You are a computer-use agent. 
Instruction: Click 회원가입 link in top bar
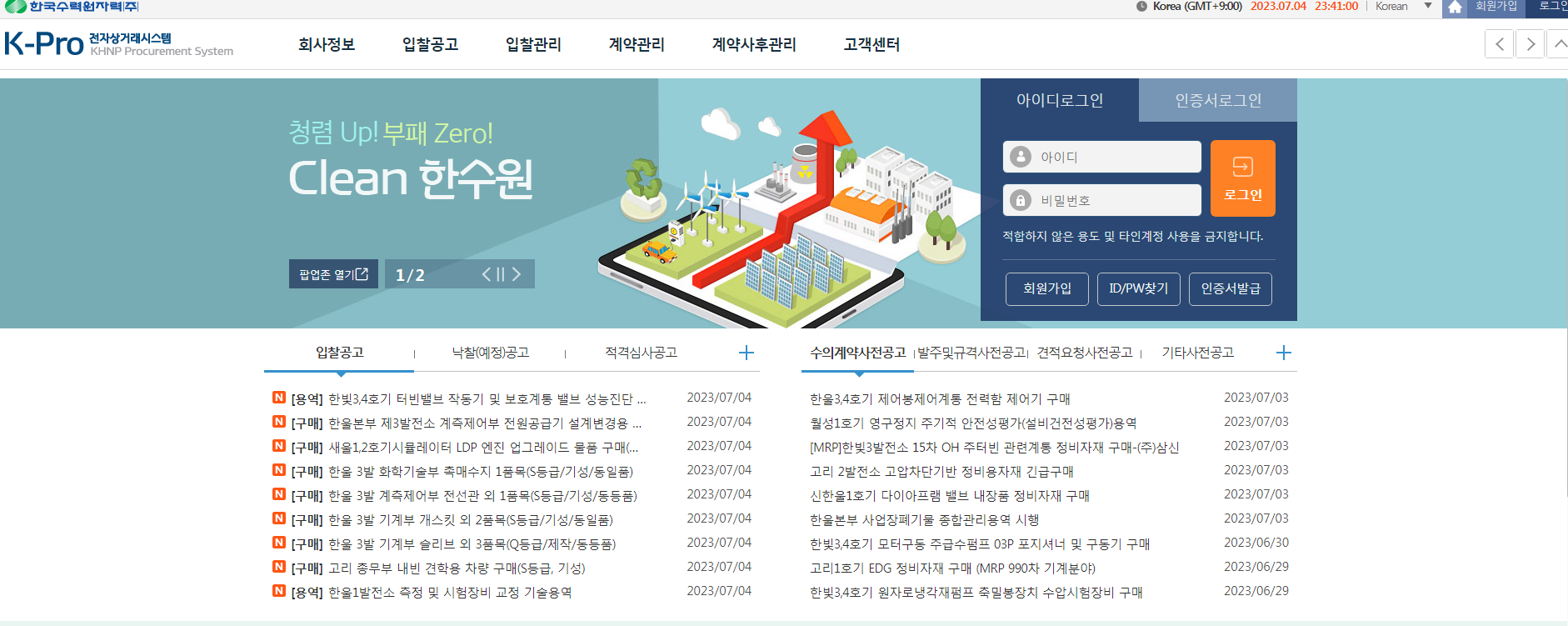1496,6
